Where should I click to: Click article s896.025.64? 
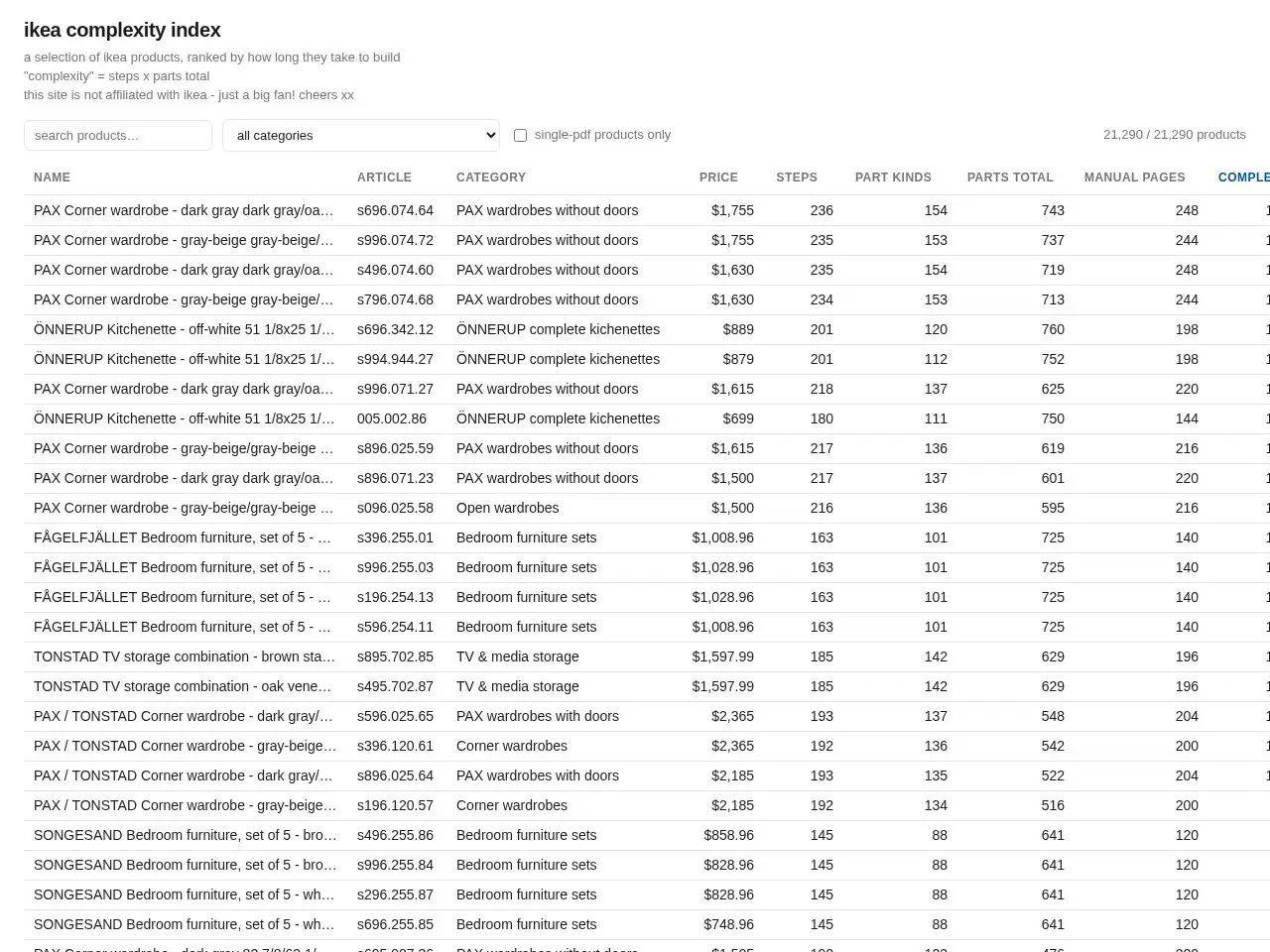(395, 775)
